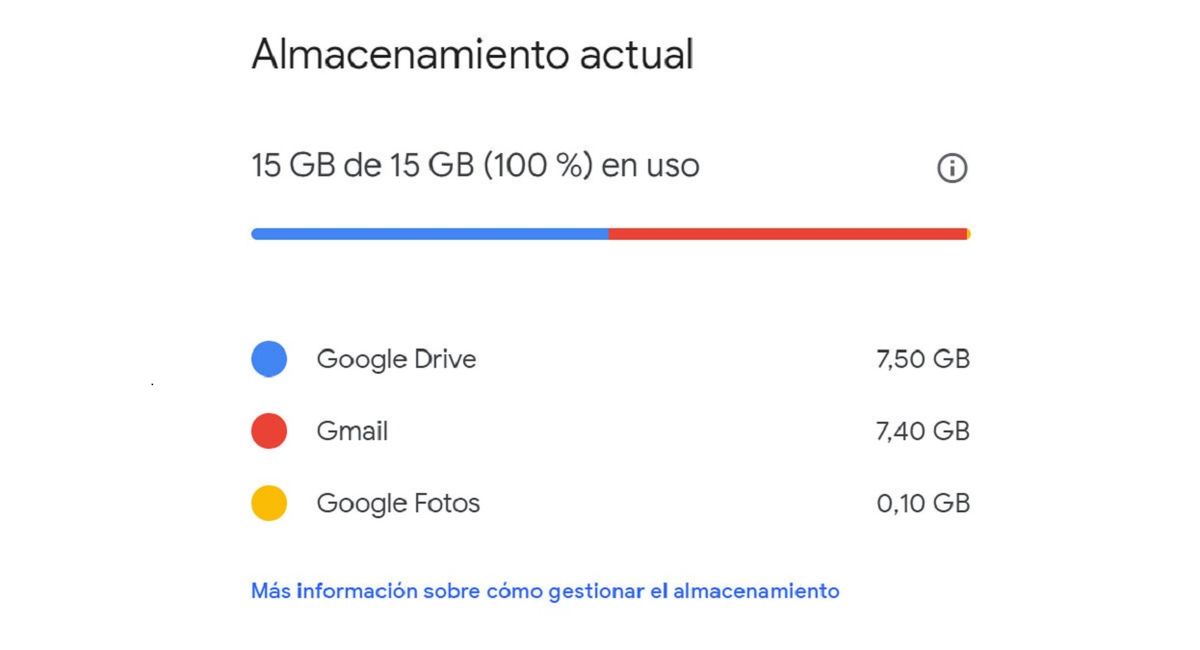Toggle the Google Fotos legend entry

[x=397, y=503]
